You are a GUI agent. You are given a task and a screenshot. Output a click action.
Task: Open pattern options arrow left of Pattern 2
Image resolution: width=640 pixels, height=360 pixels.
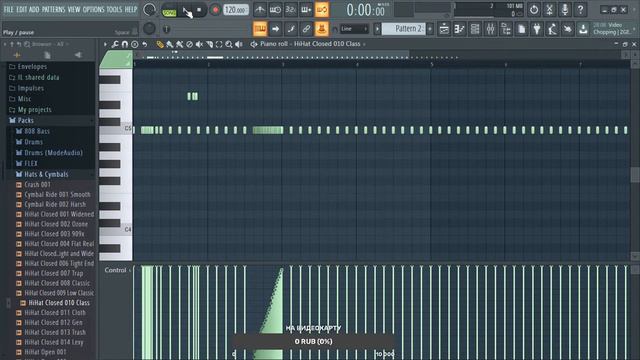click(x=377, y=29)
